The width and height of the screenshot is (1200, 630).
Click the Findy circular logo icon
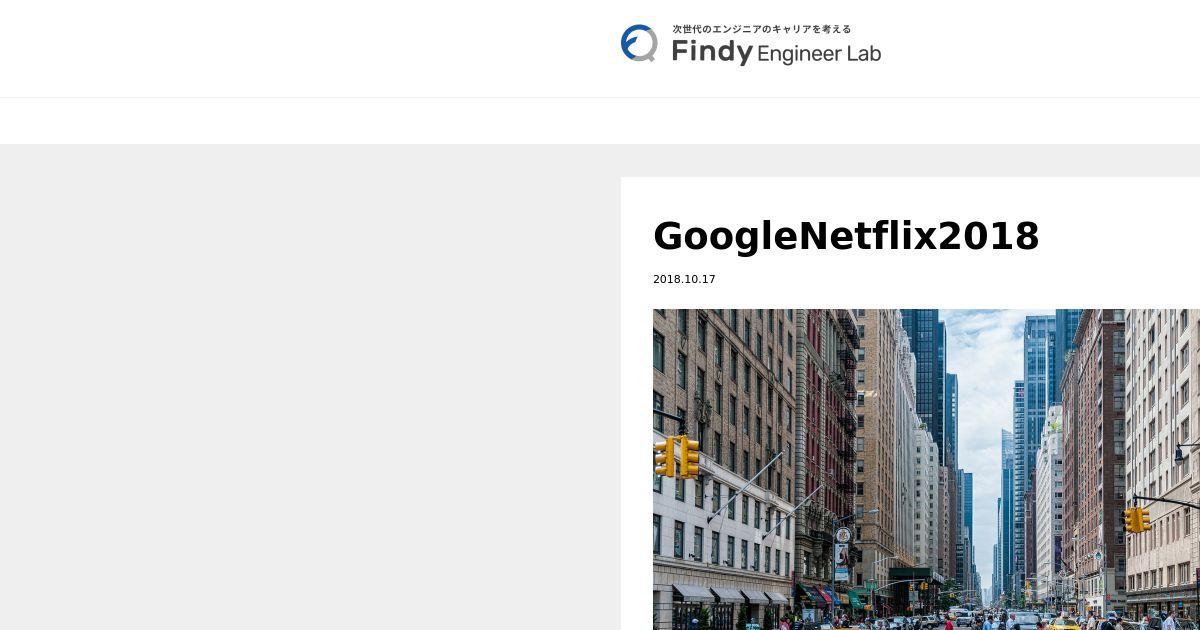click(639, 44)
